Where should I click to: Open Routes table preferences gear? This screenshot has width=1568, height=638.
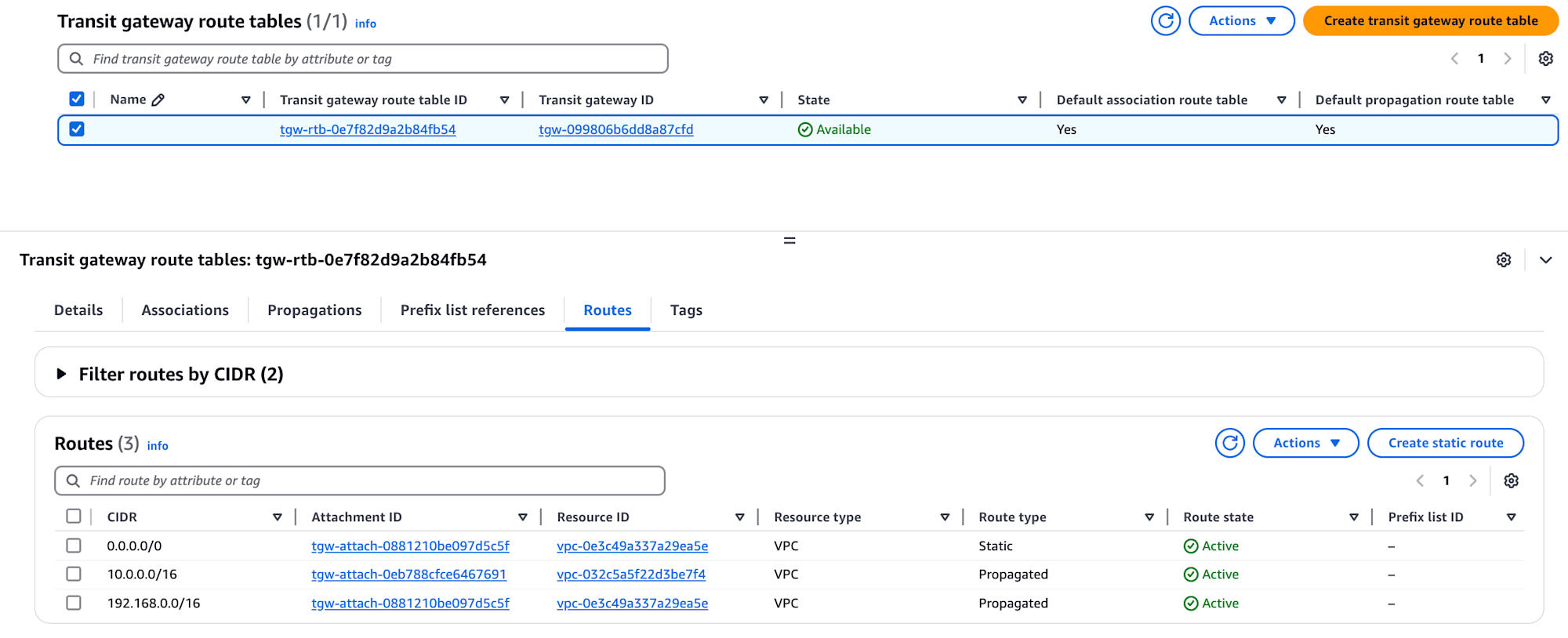(x=1512, y=480)
